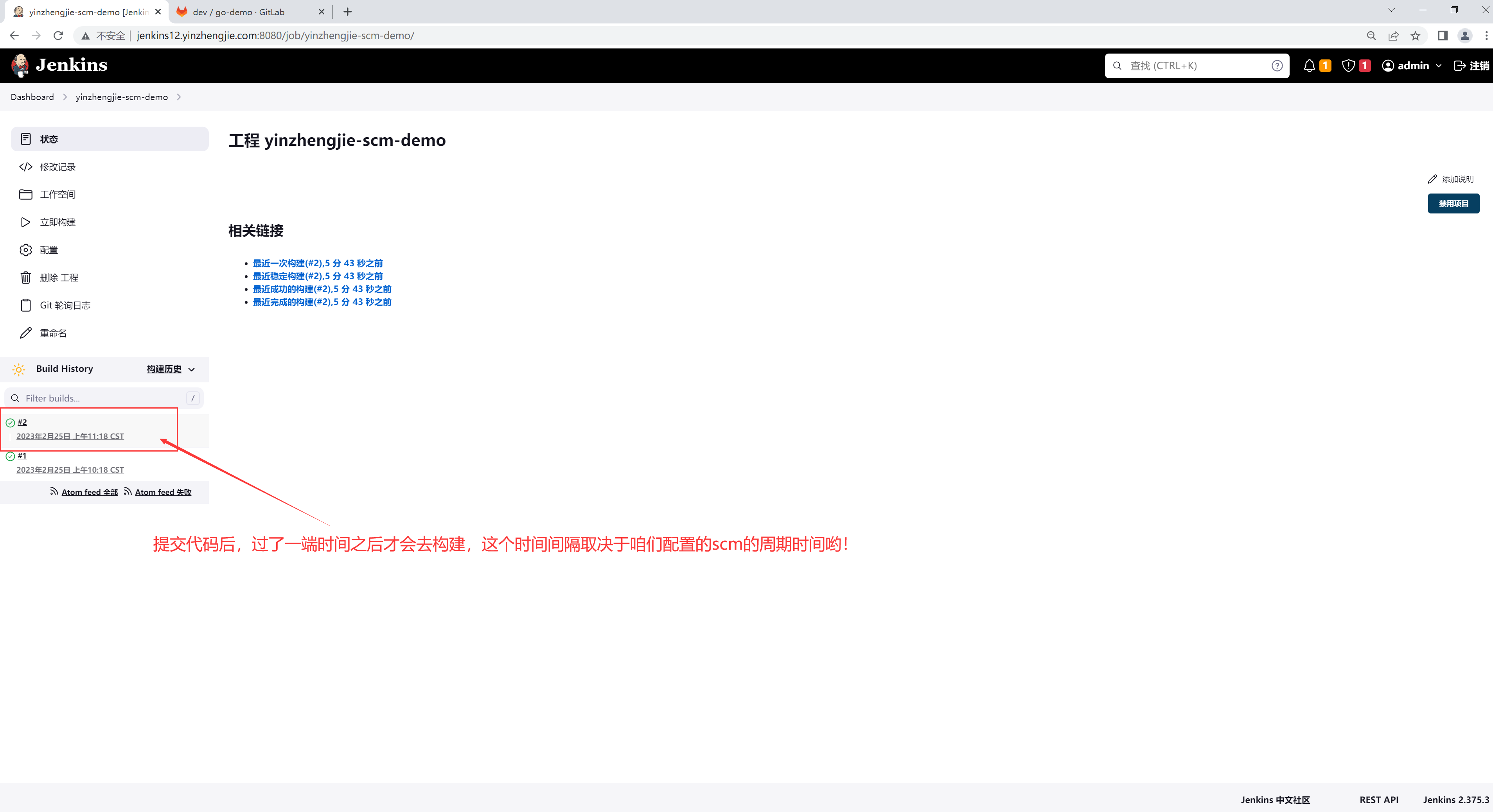Image resolution: width=1493 pixels, height=812 pixels.
Task: Open build #2 in history
Action: [x=22, y=422]
